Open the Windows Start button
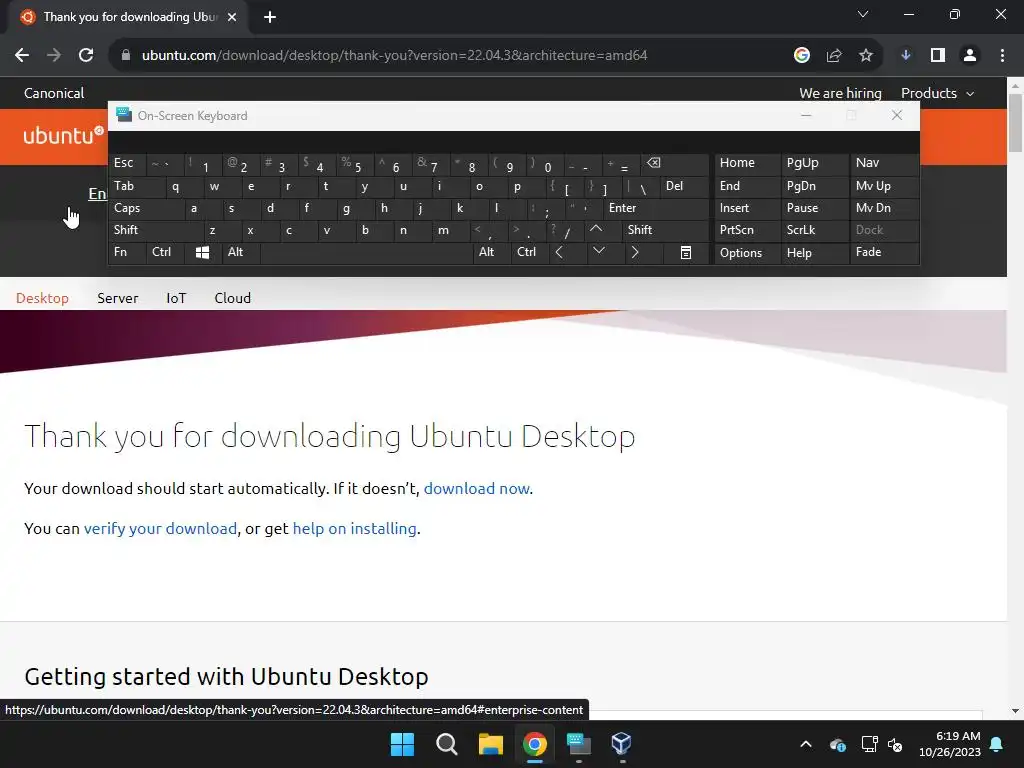This screenshot has height=768, width=1024. coord(402,744)
